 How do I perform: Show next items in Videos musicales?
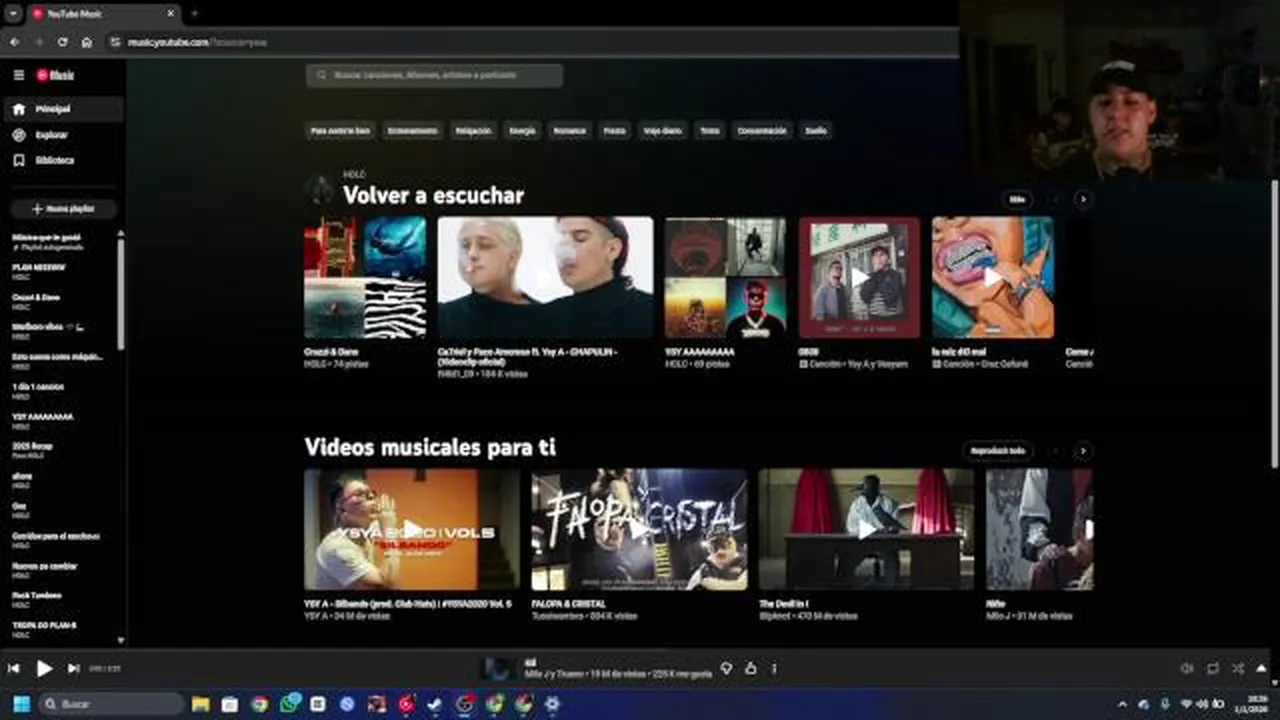point(1082,451)
